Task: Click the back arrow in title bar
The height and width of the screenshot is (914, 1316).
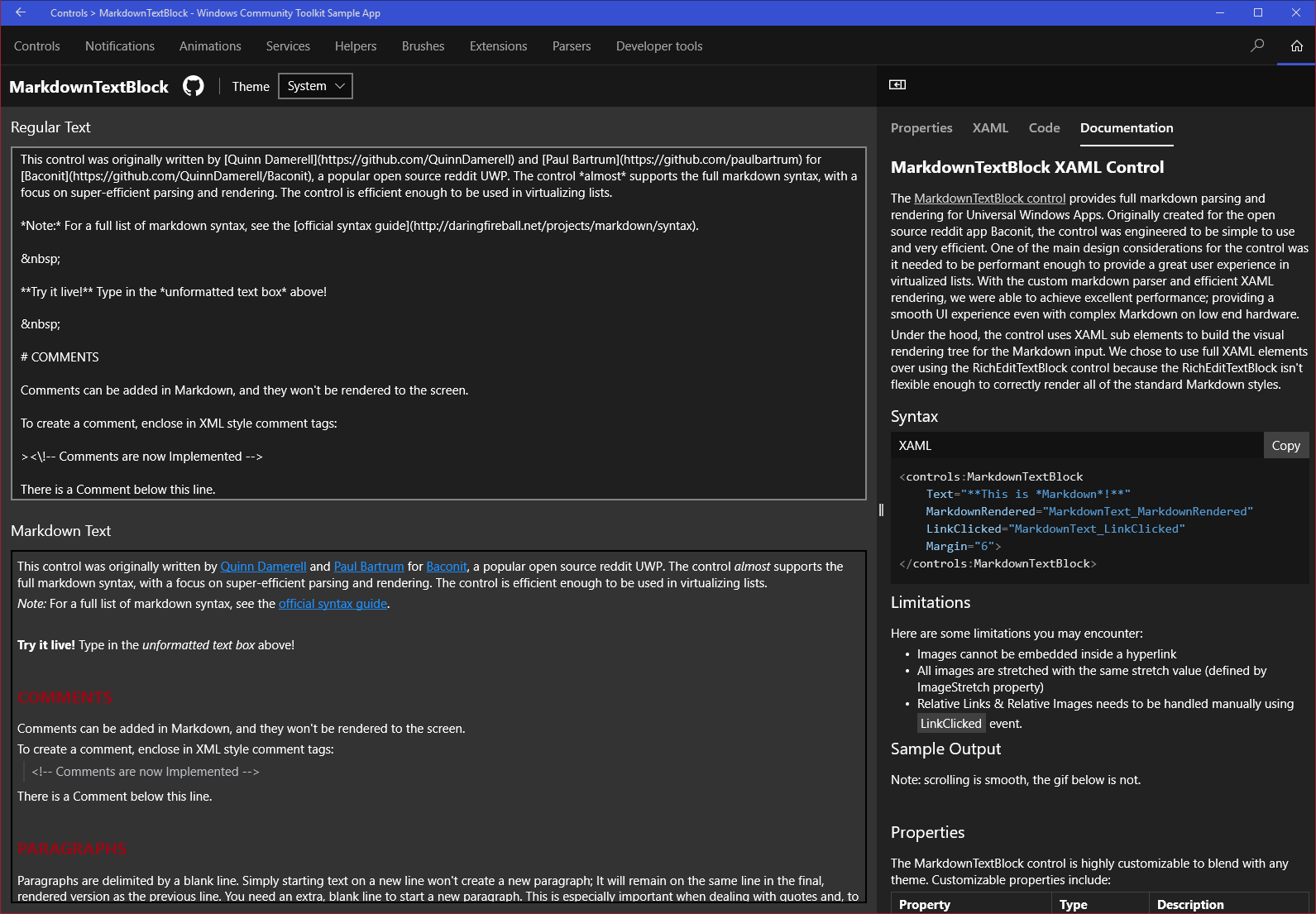Action: (x=21, y=12)
